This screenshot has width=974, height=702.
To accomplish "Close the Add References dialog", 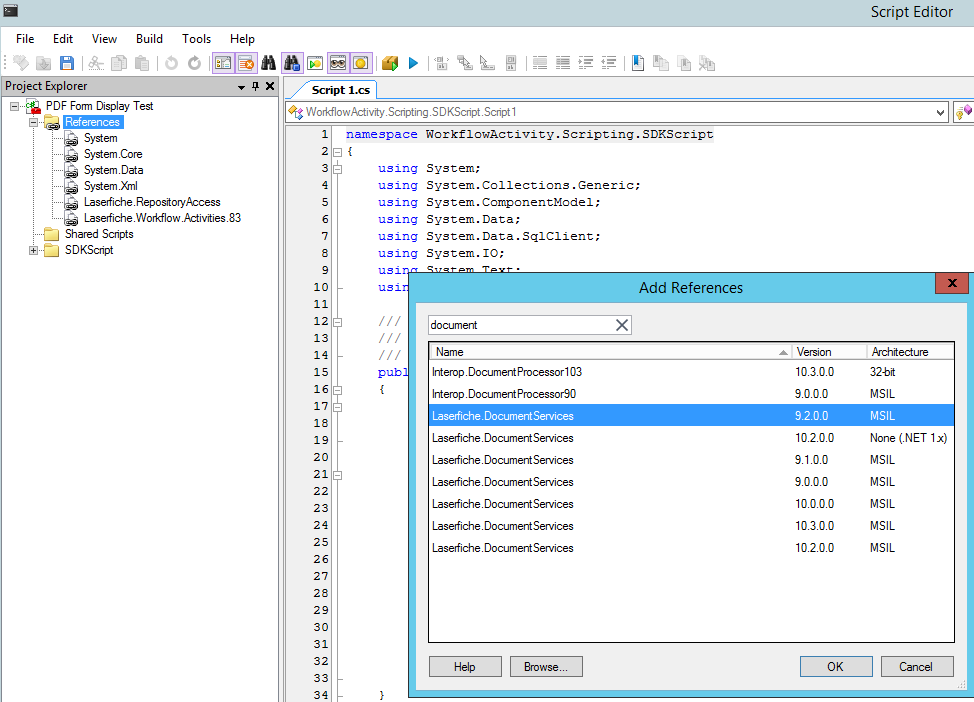I will tap(952, 283).
